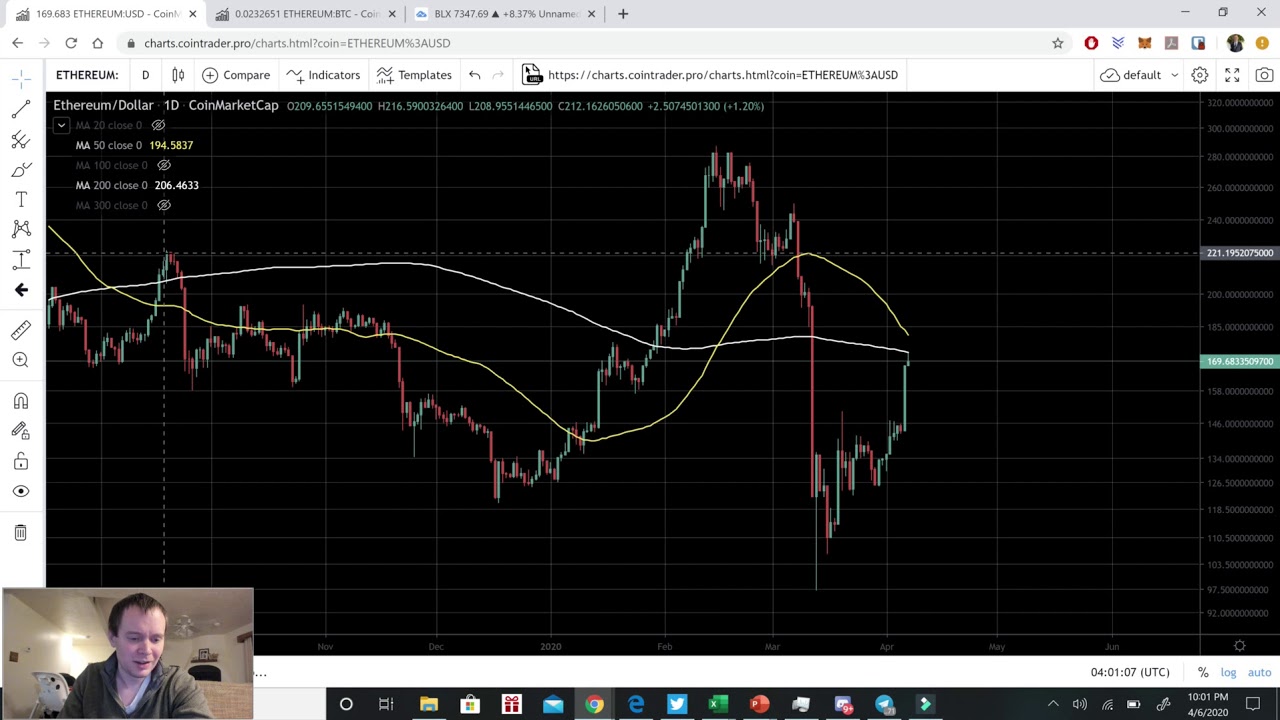The image size is (1280, 720).
Task: Open the chart patterns tool
Action: 21,230
